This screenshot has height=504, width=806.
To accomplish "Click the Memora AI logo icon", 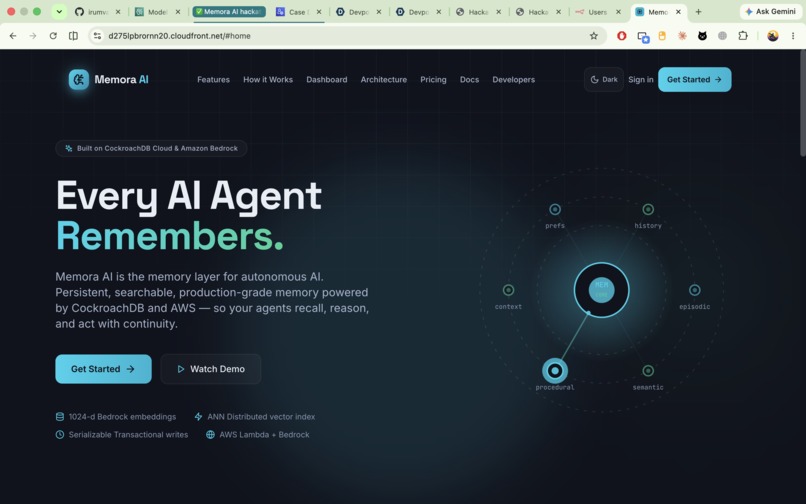I will [x=79, y=80].
